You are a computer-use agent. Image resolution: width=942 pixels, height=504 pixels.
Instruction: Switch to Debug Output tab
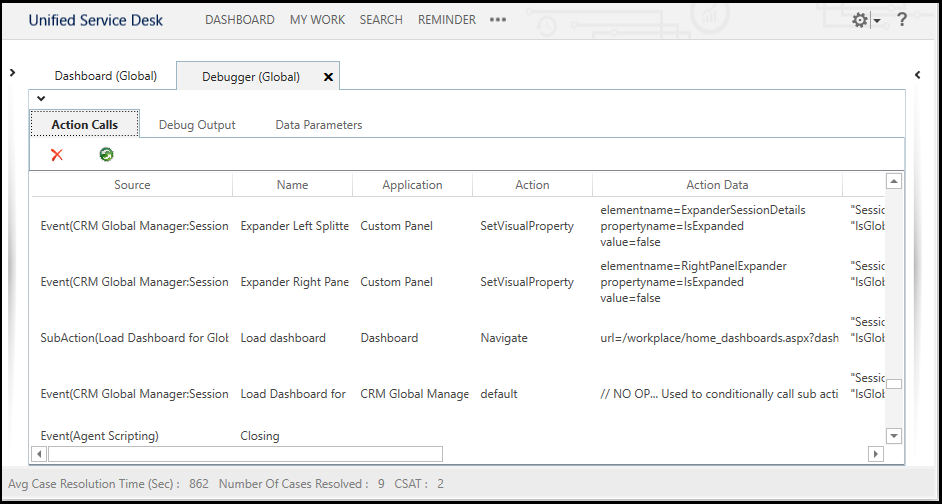point(197,125)
